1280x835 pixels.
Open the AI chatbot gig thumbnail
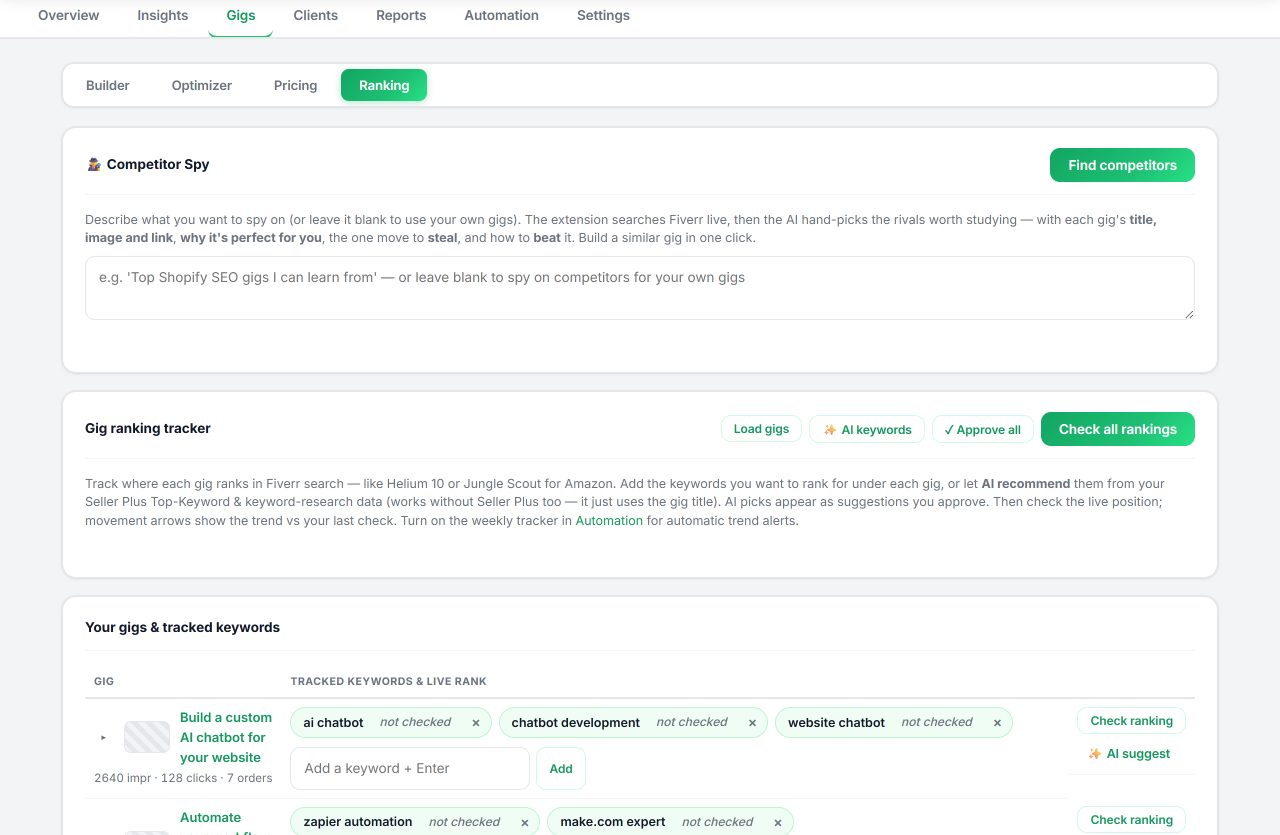coord(147,737)
